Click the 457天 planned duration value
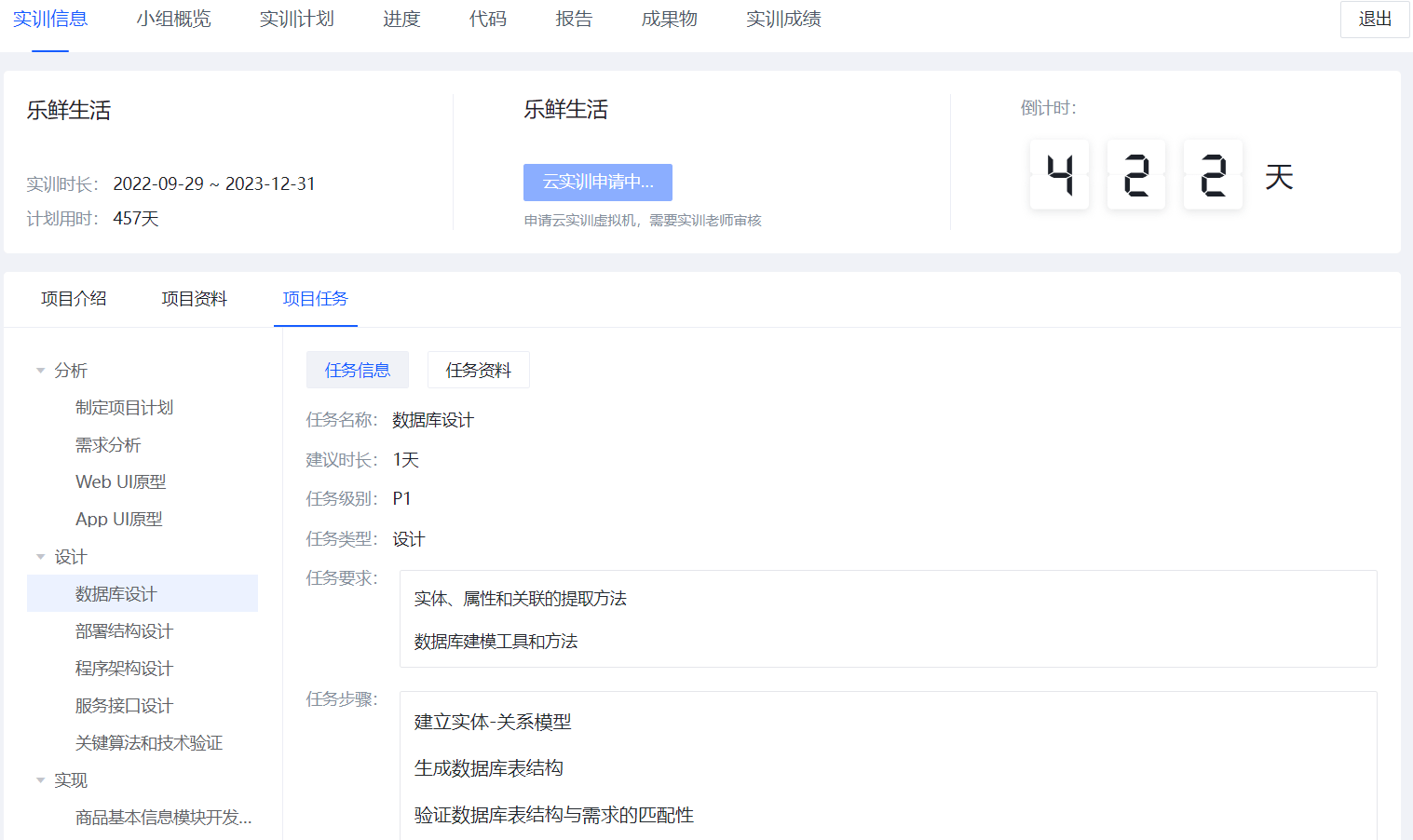The width and height of the screenshot is (1413, 840). 136,219
